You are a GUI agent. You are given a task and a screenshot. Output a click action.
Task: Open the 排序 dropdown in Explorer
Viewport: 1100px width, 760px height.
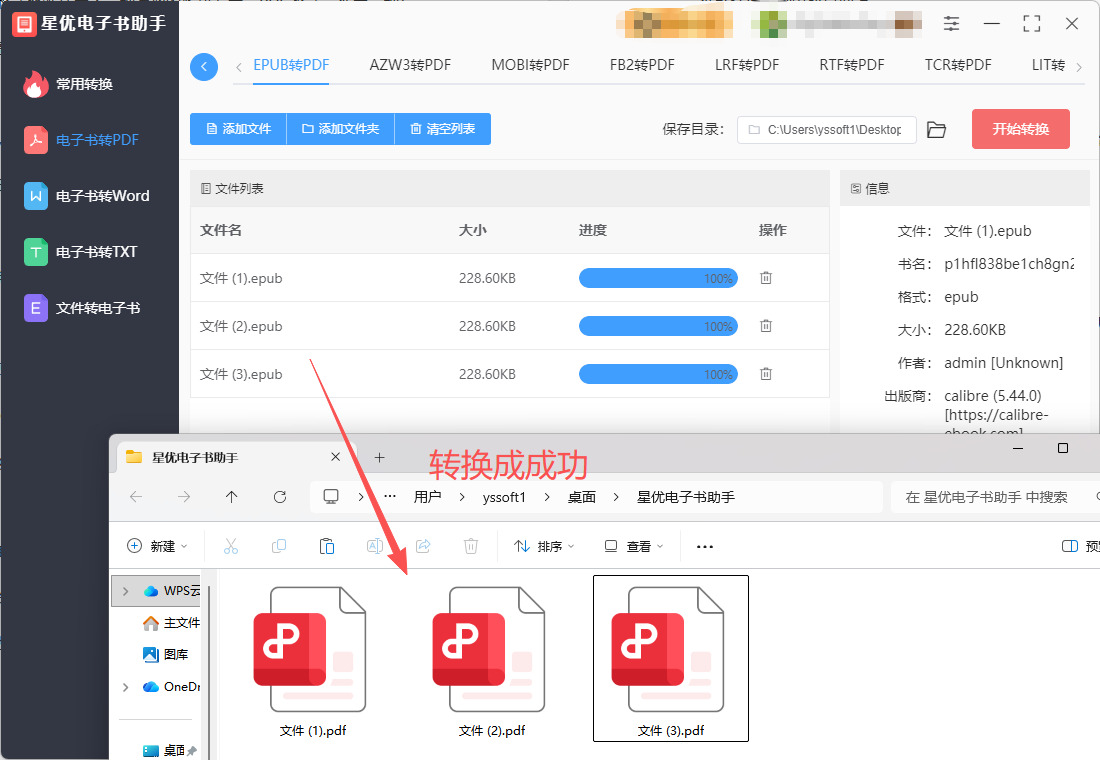point(544,547)
